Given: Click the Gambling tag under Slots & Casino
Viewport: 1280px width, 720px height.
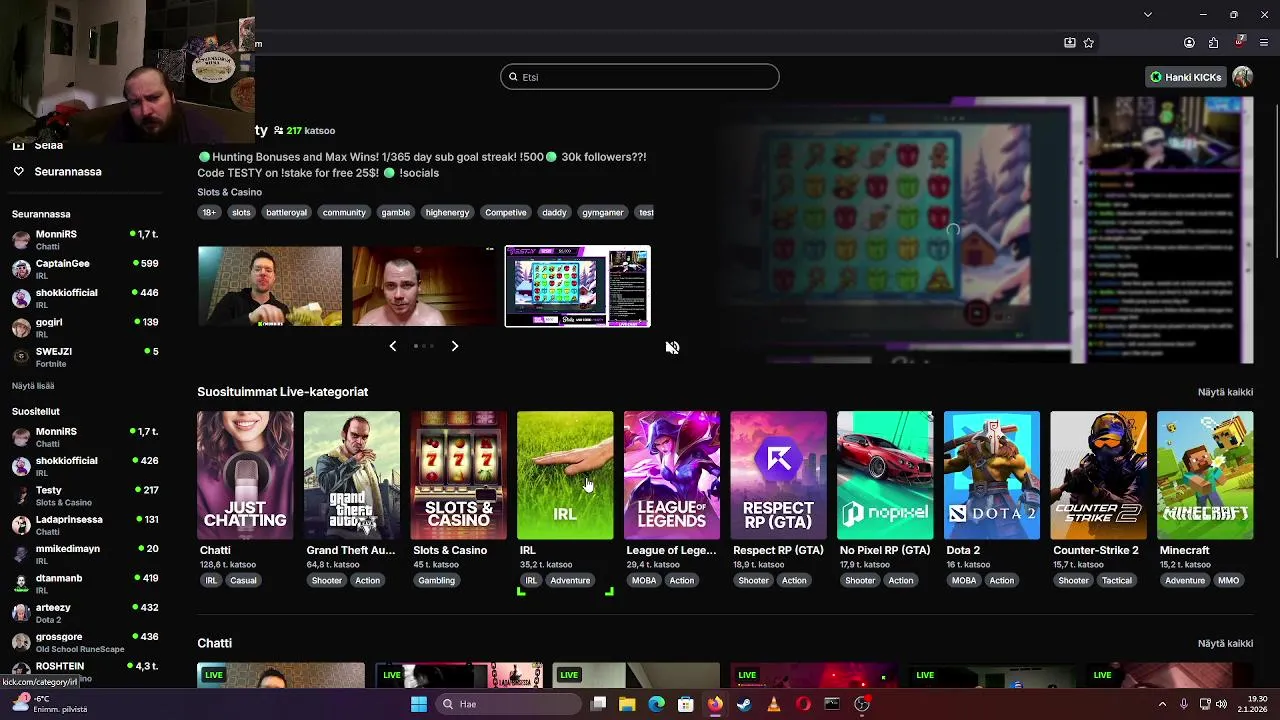Looking at the screenshot, I should 436,580.
